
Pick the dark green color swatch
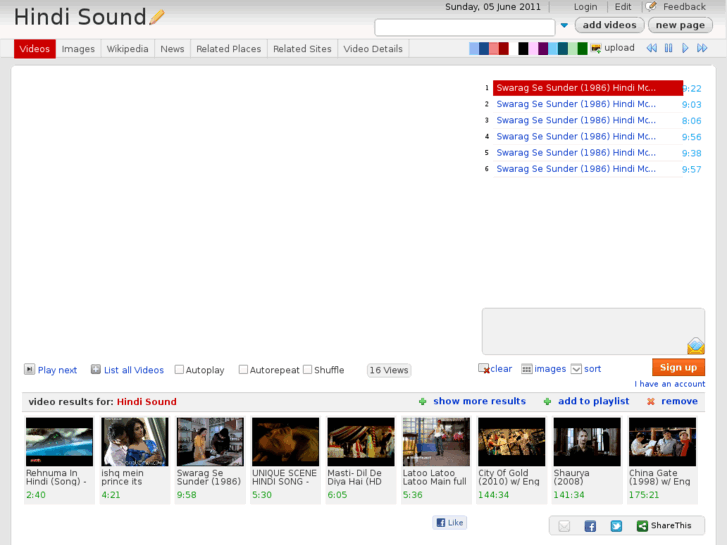click(x=582, y=48)
